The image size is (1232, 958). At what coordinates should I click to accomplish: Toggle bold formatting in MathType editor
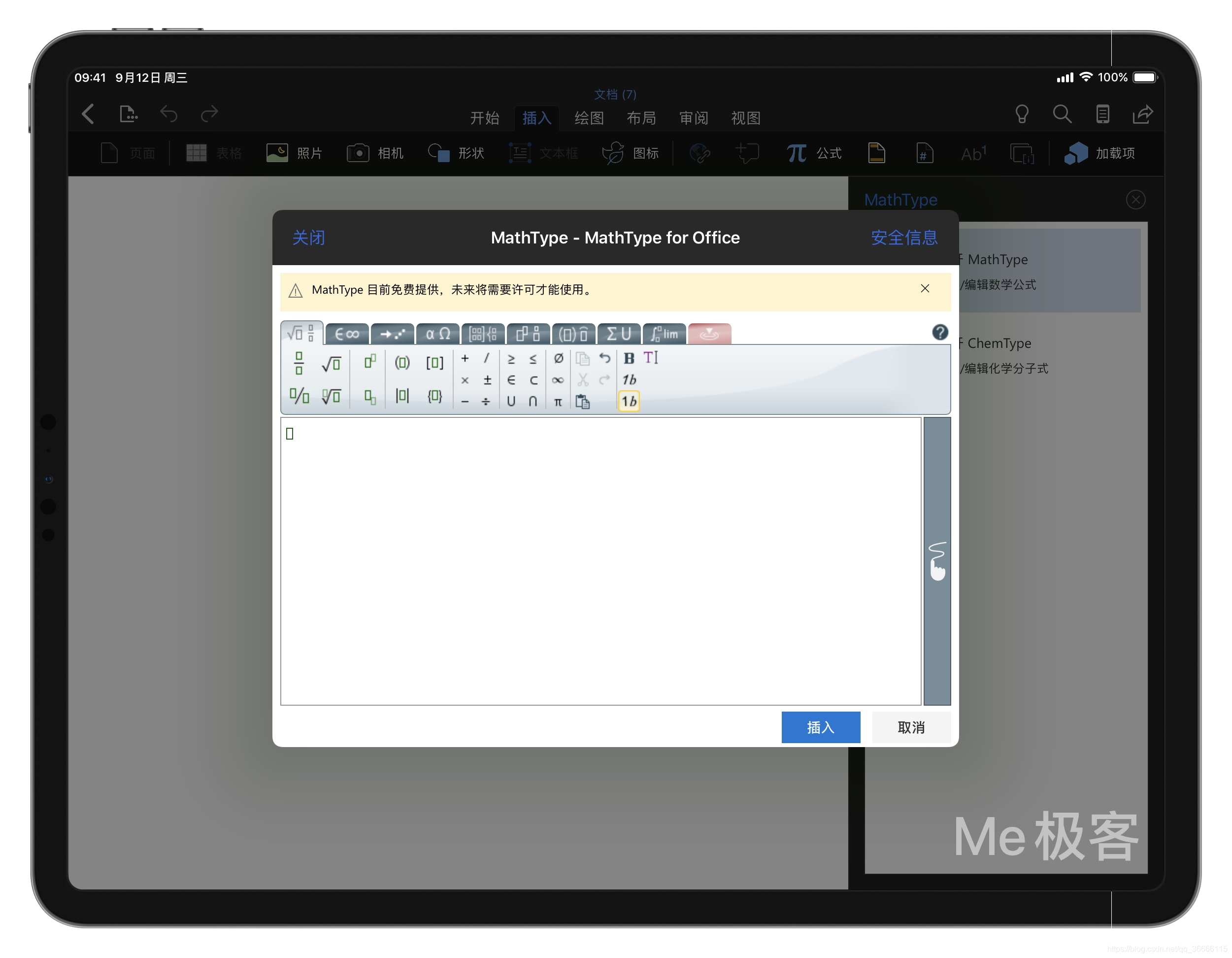point(629,358)
